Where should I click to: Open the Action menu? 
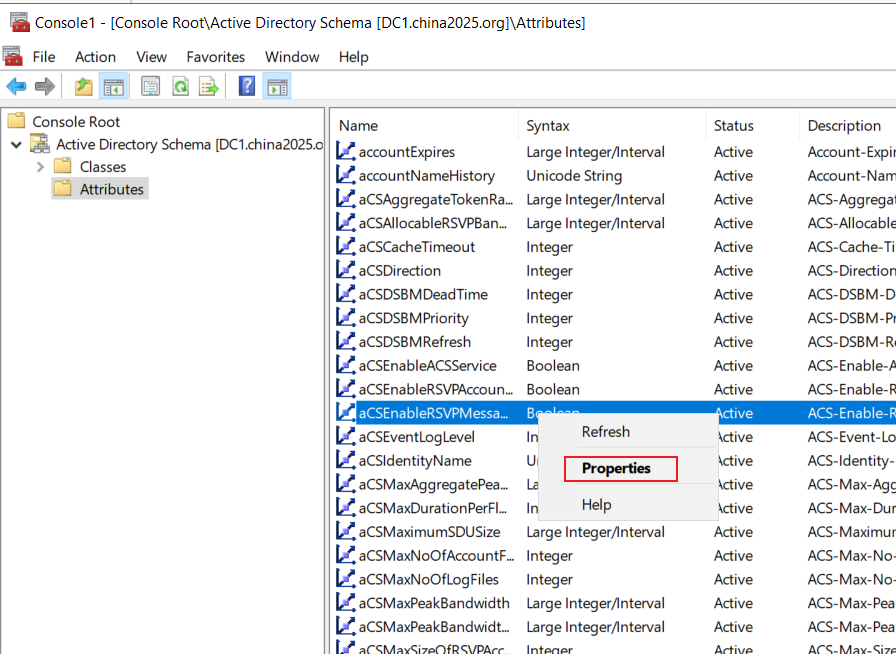pos(95,57)
